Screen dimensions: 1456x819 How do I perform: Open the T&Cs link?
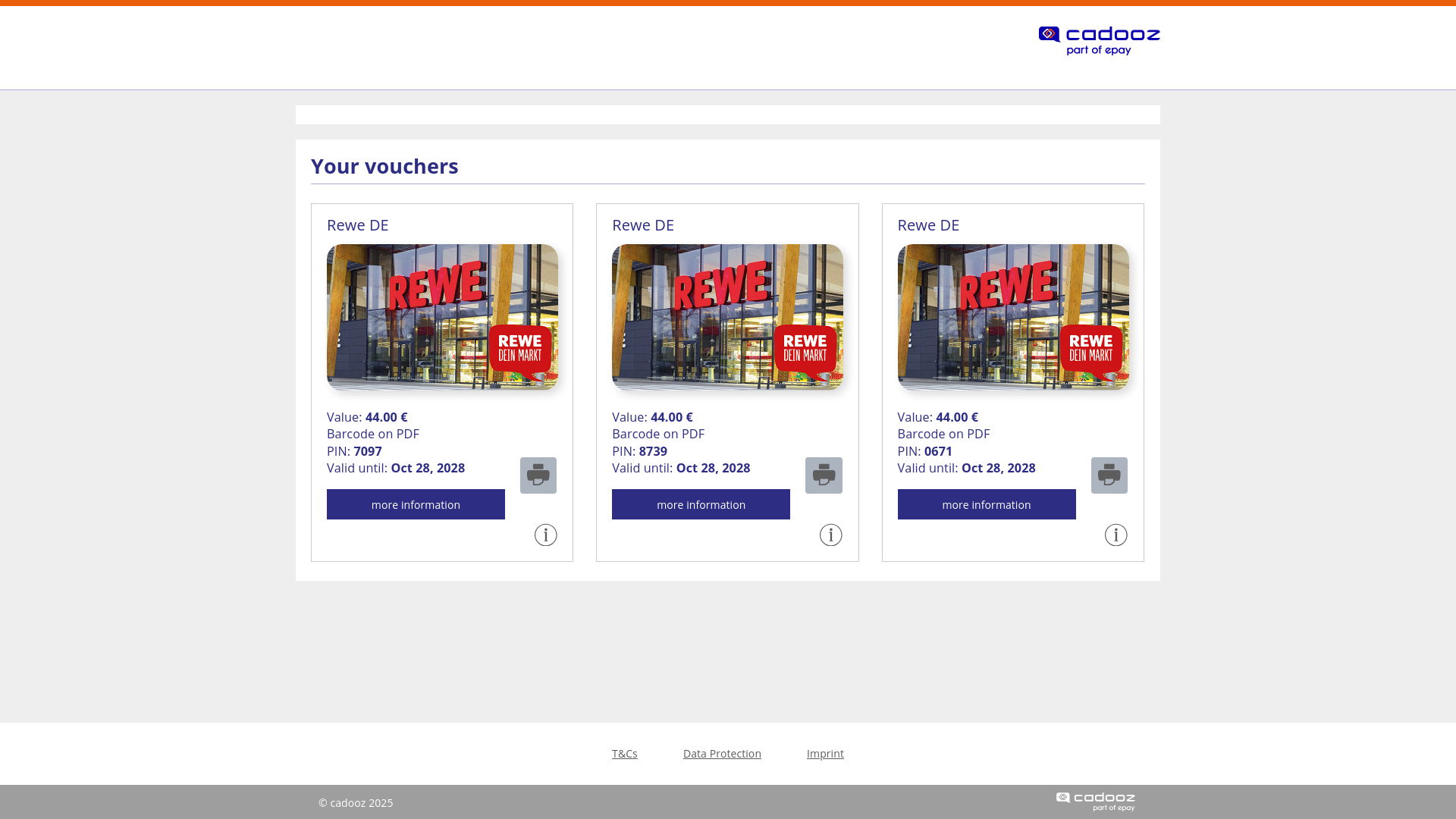point(625,753)
